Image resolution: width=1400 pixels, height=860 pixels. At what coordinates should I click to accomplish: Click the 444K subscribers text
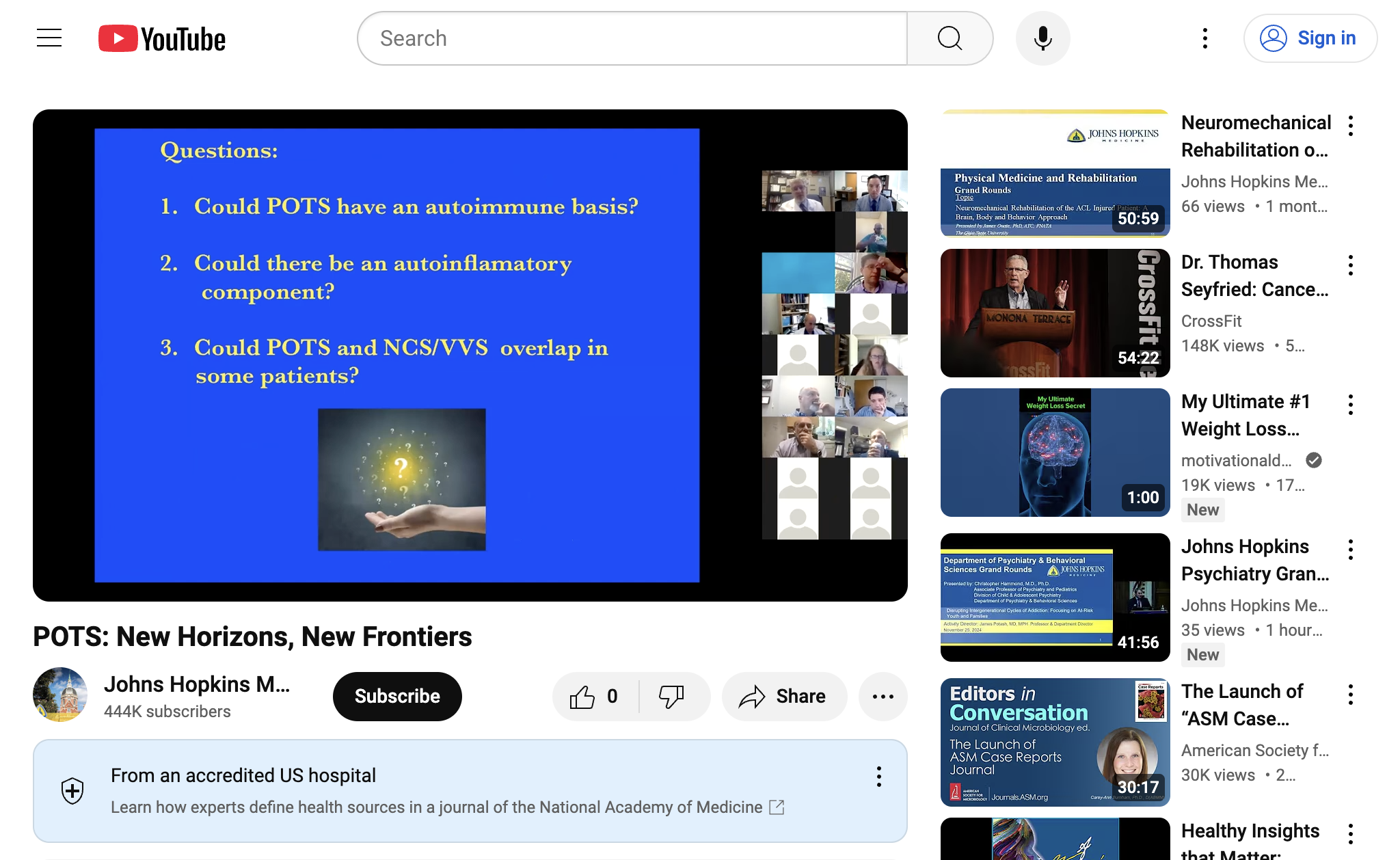tap(167, 712)
